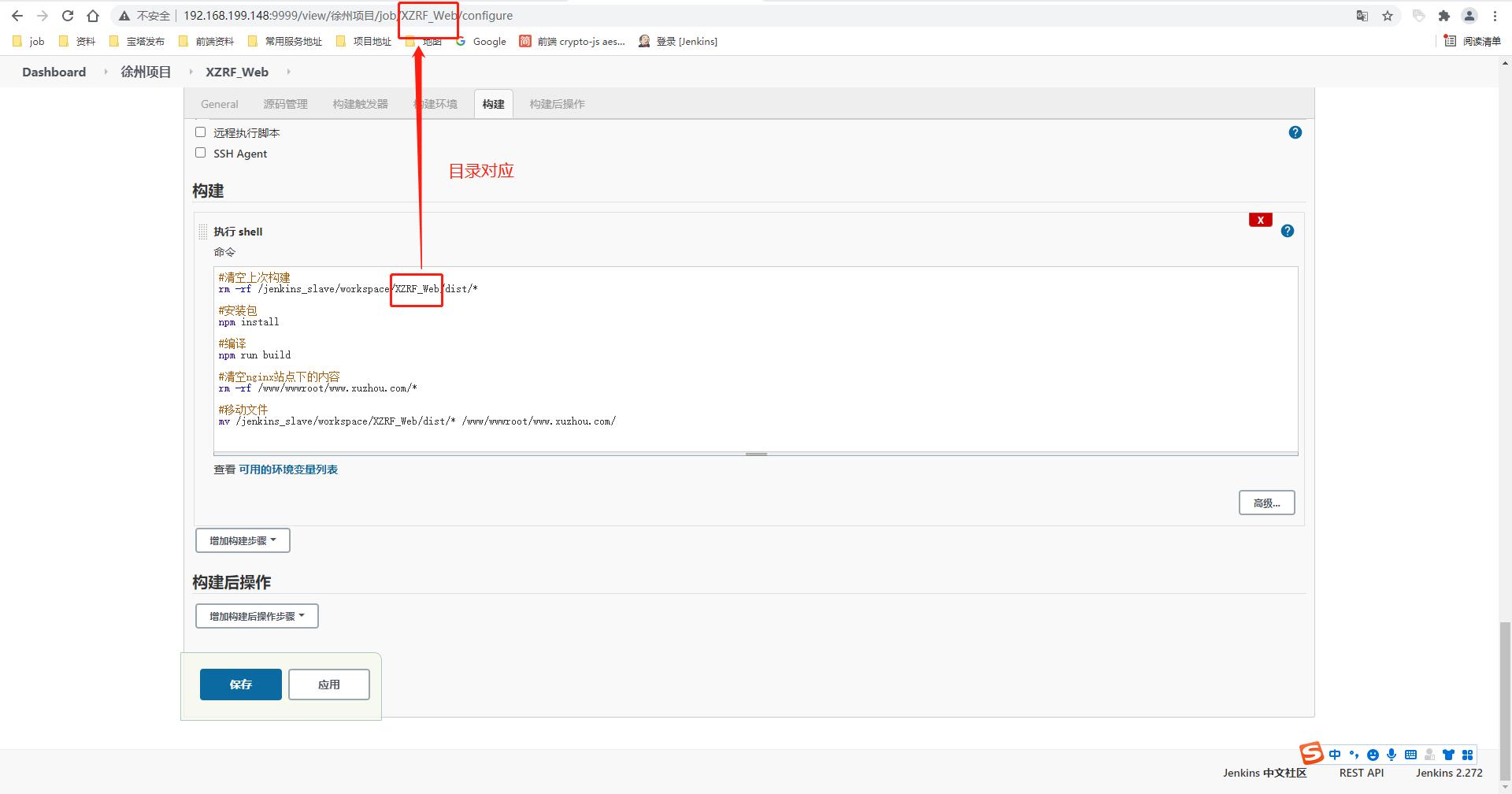
Task: Click the shell textarea resize grip
Action: (x=756, y=454)
